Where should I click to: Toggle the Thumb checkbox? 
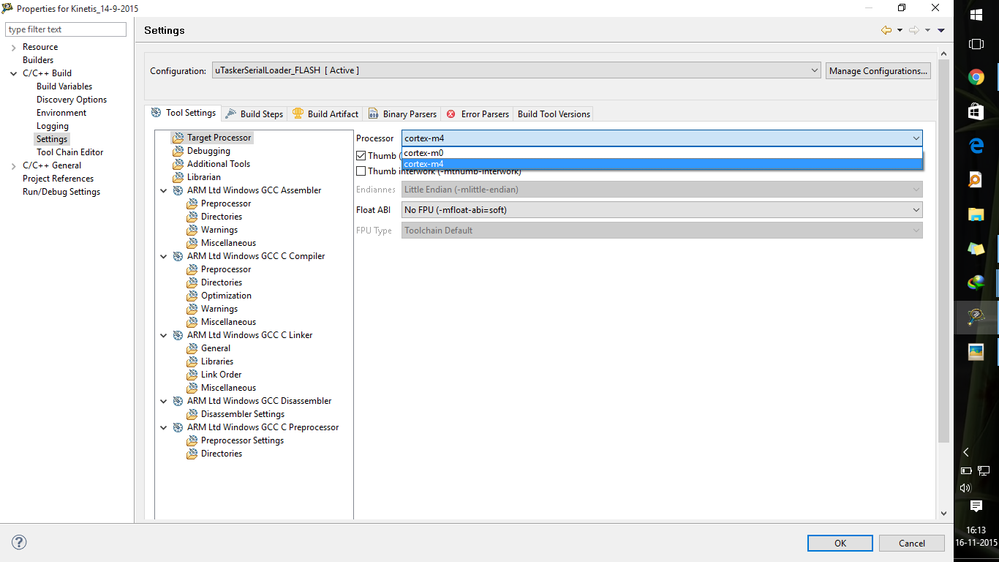click(361, 155)
